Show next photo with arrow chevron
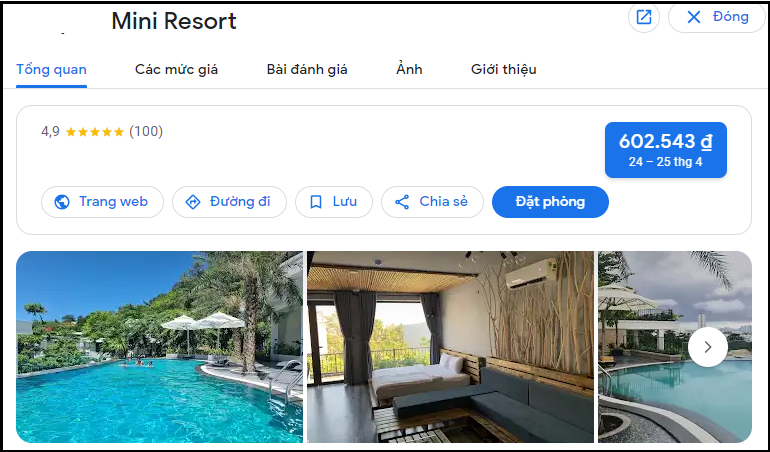Viewport: 770px width, 452px height. (707, 347)
